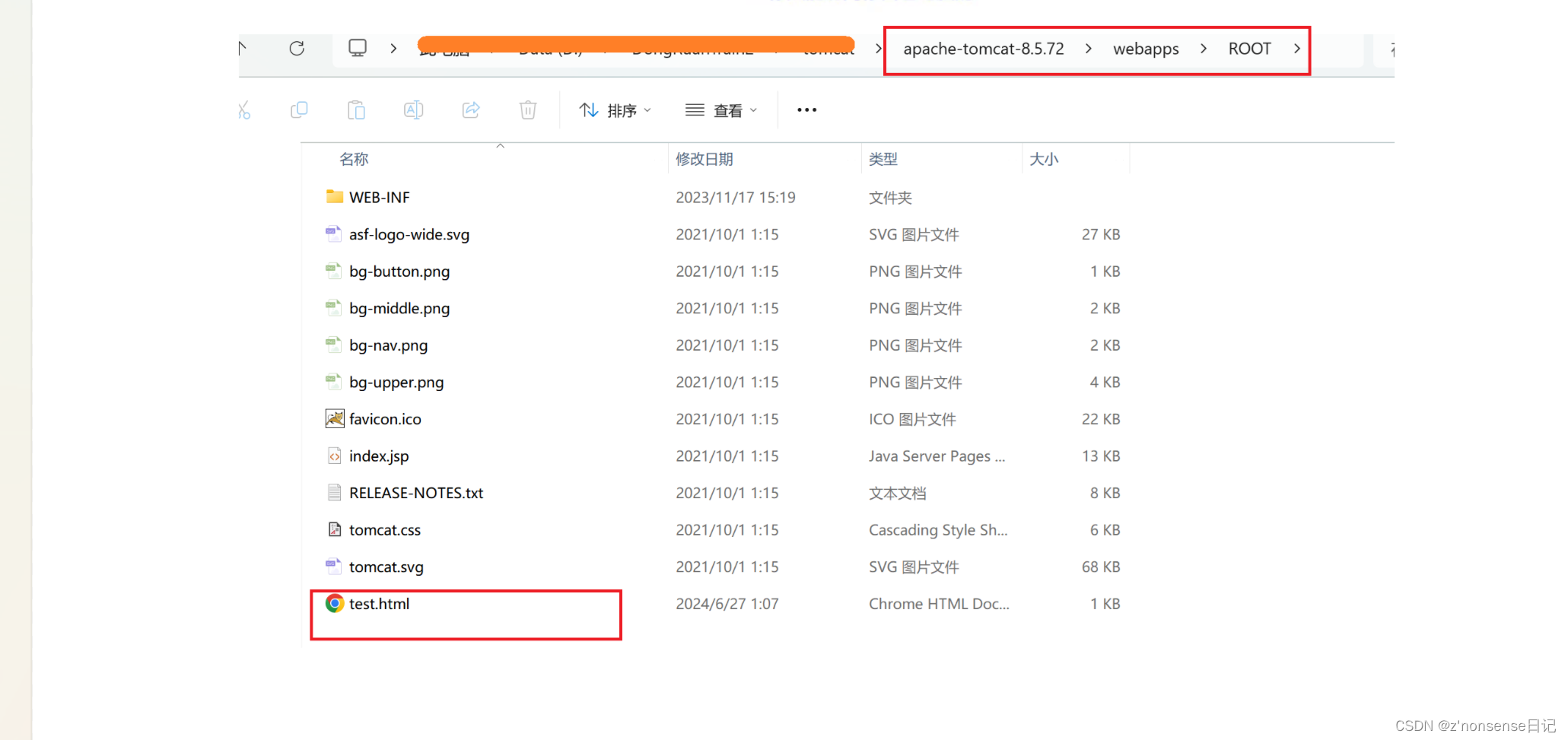Select the favicon.ico file name
The image size is (1568, 740).
coord(385,418)
